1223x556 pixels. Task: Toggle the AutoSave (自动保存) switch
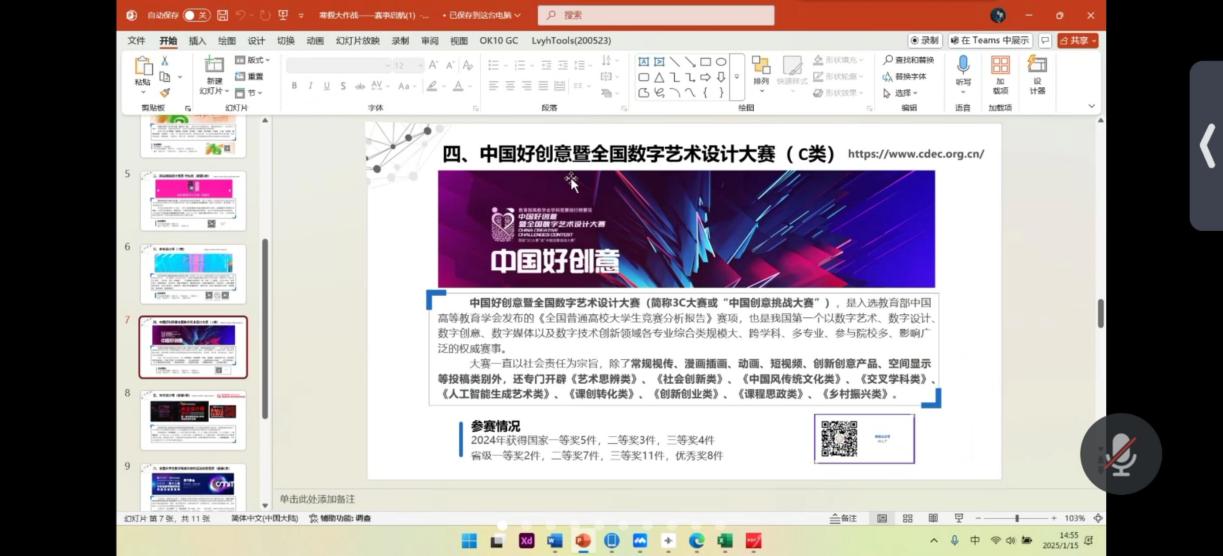(197, 15)
